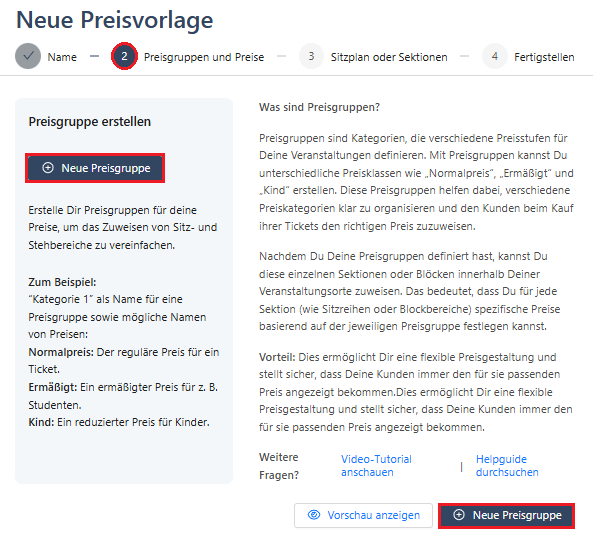The width and height of the screenshot is (593, 543).
Task: Click the Neue Preisvorlage page title
Action: [x=115, y=20]
